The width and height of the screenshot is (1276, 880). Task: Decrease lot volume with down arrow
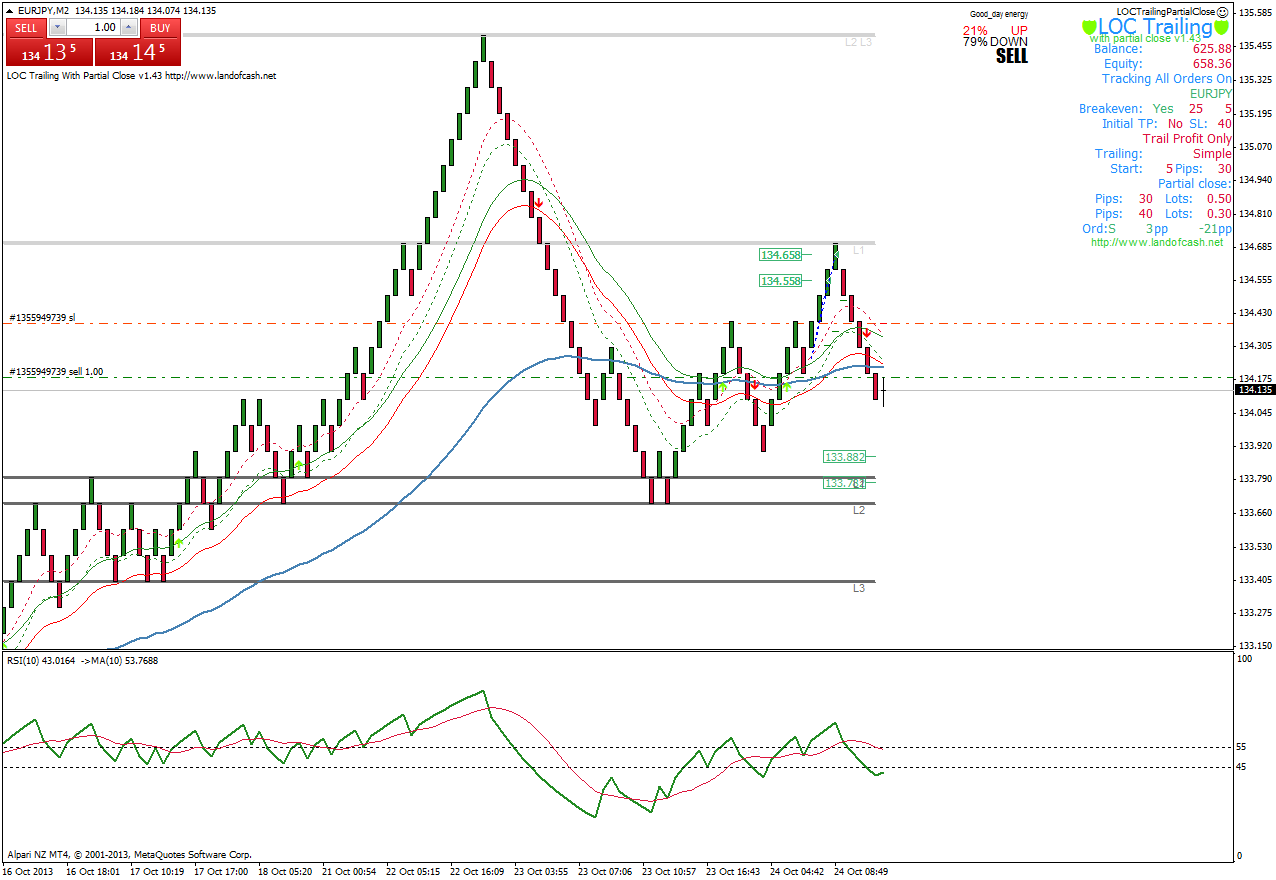59,28
